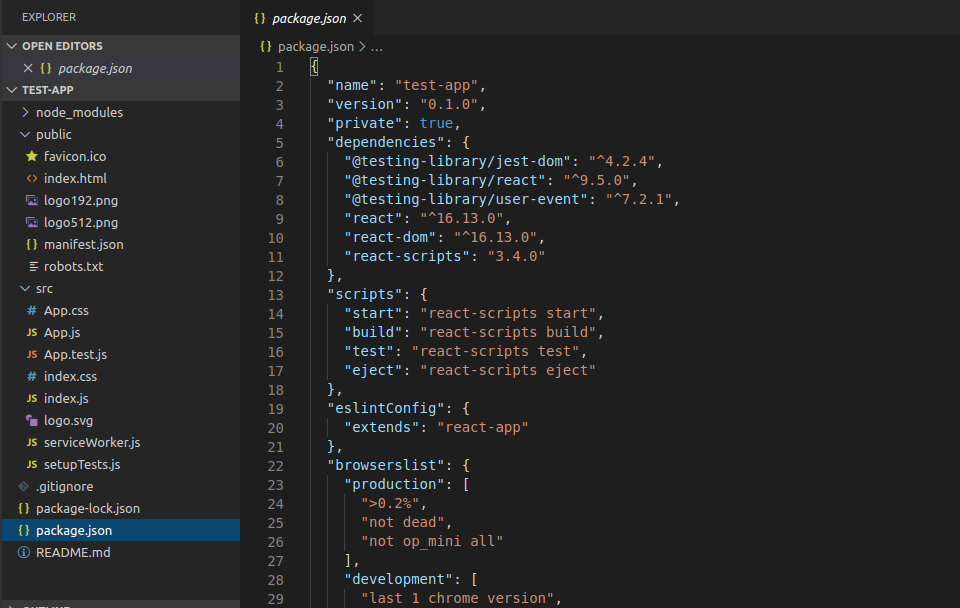Click the "not op_mini all" string
The image size is (960, 608).
coord(432,541)
